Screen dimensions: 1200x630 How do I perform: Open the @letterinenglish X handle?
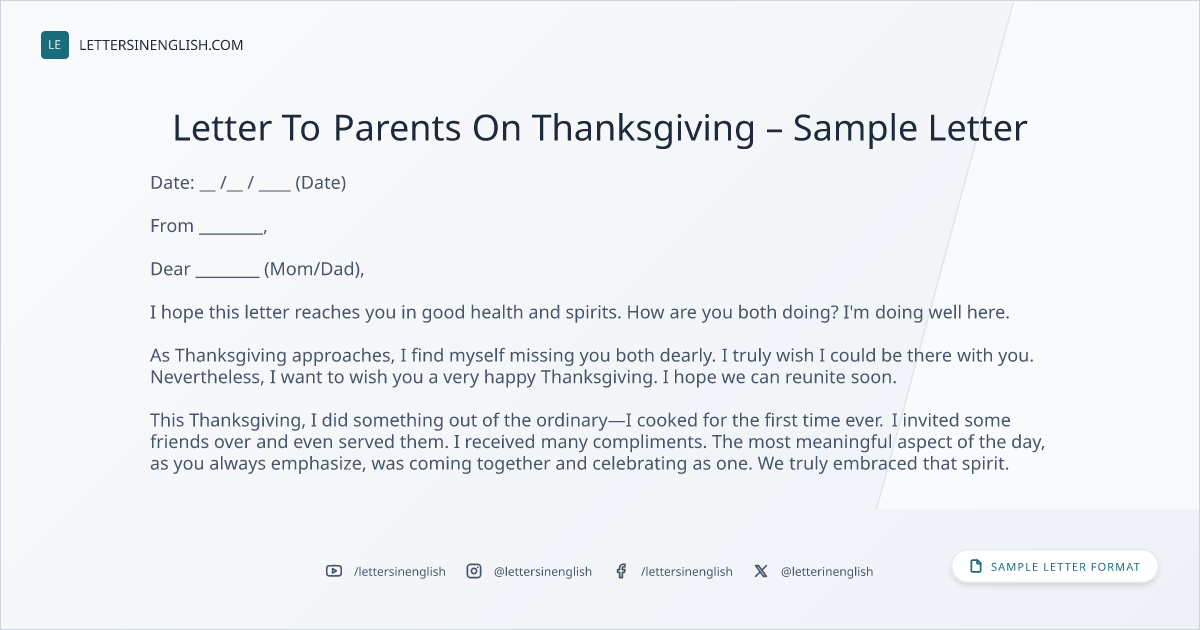pos(827,571)
